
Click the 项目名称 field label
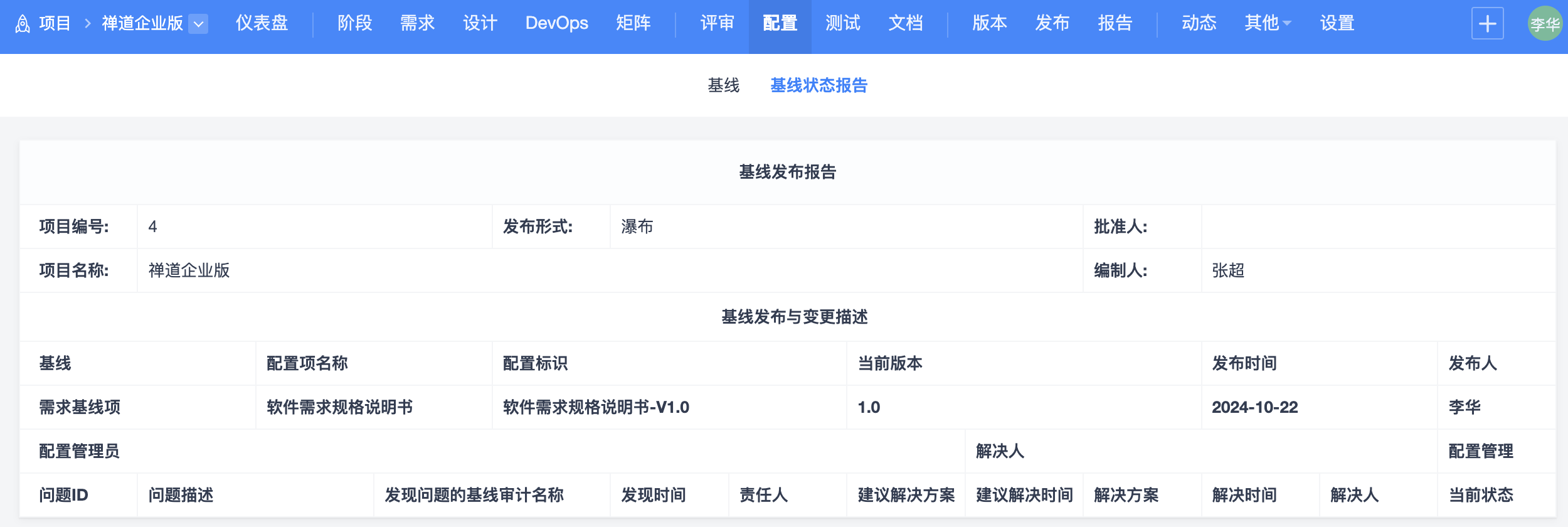74,270
